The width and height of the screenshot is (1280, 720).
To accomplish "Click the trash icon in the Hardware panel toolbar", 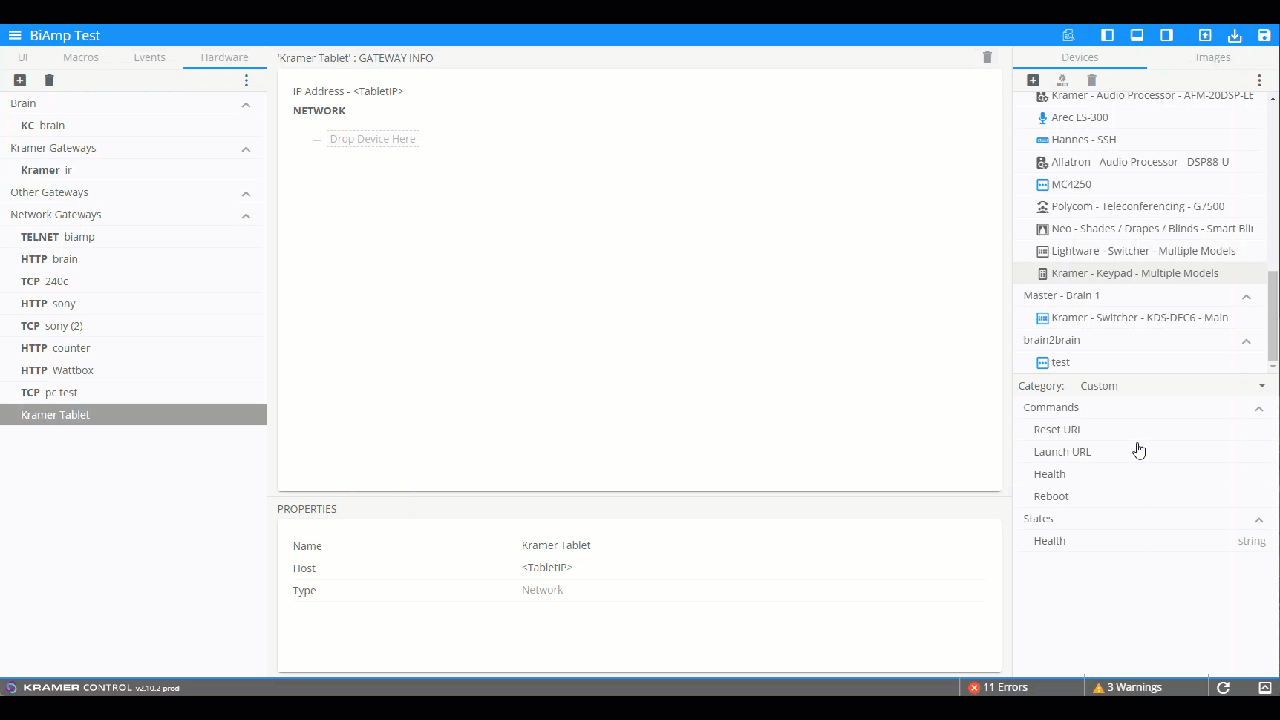I will click(49, 80).
